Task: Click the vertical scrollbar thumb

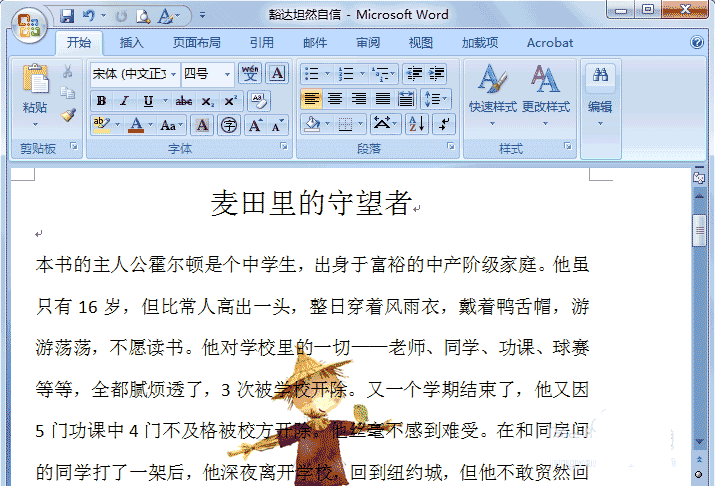Action: (700, 228)
